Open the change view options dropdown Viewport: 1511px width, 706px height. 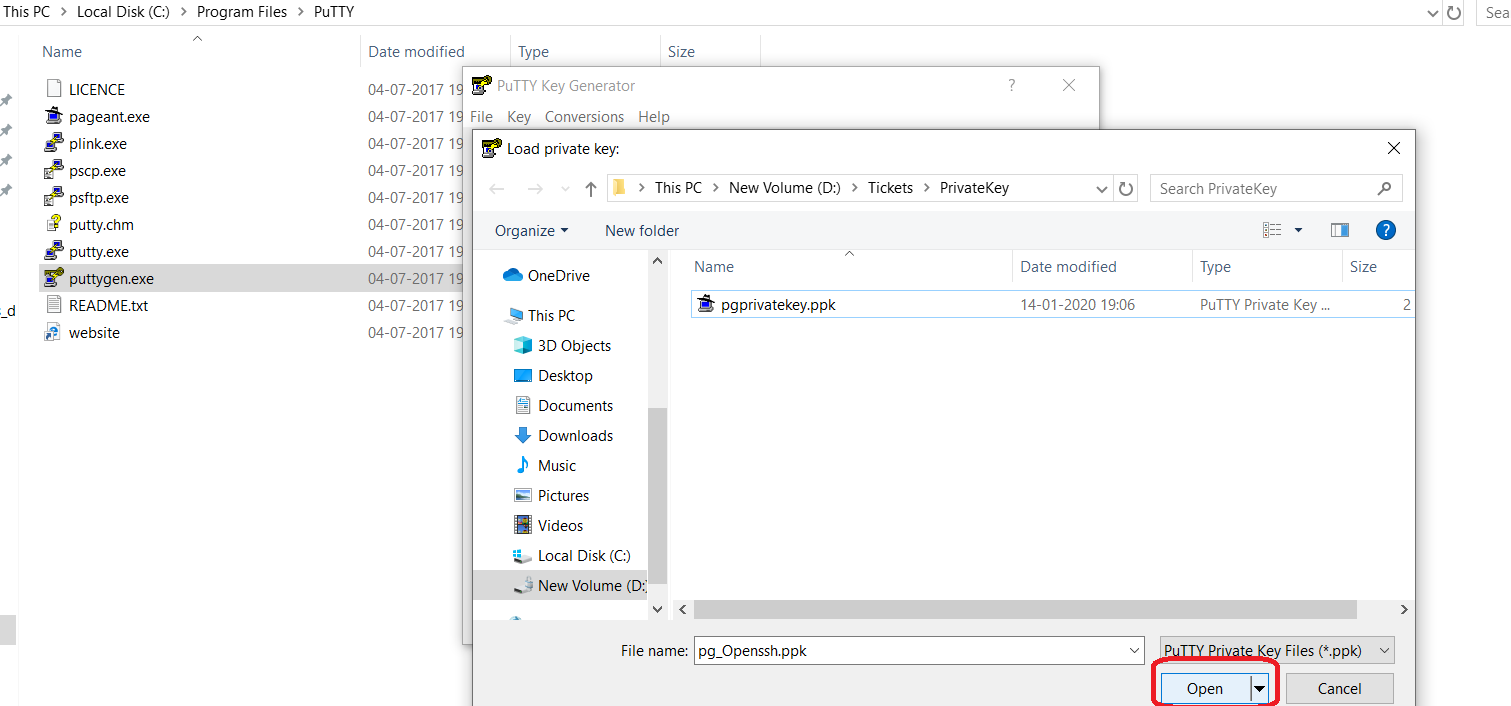[1298, 230]
